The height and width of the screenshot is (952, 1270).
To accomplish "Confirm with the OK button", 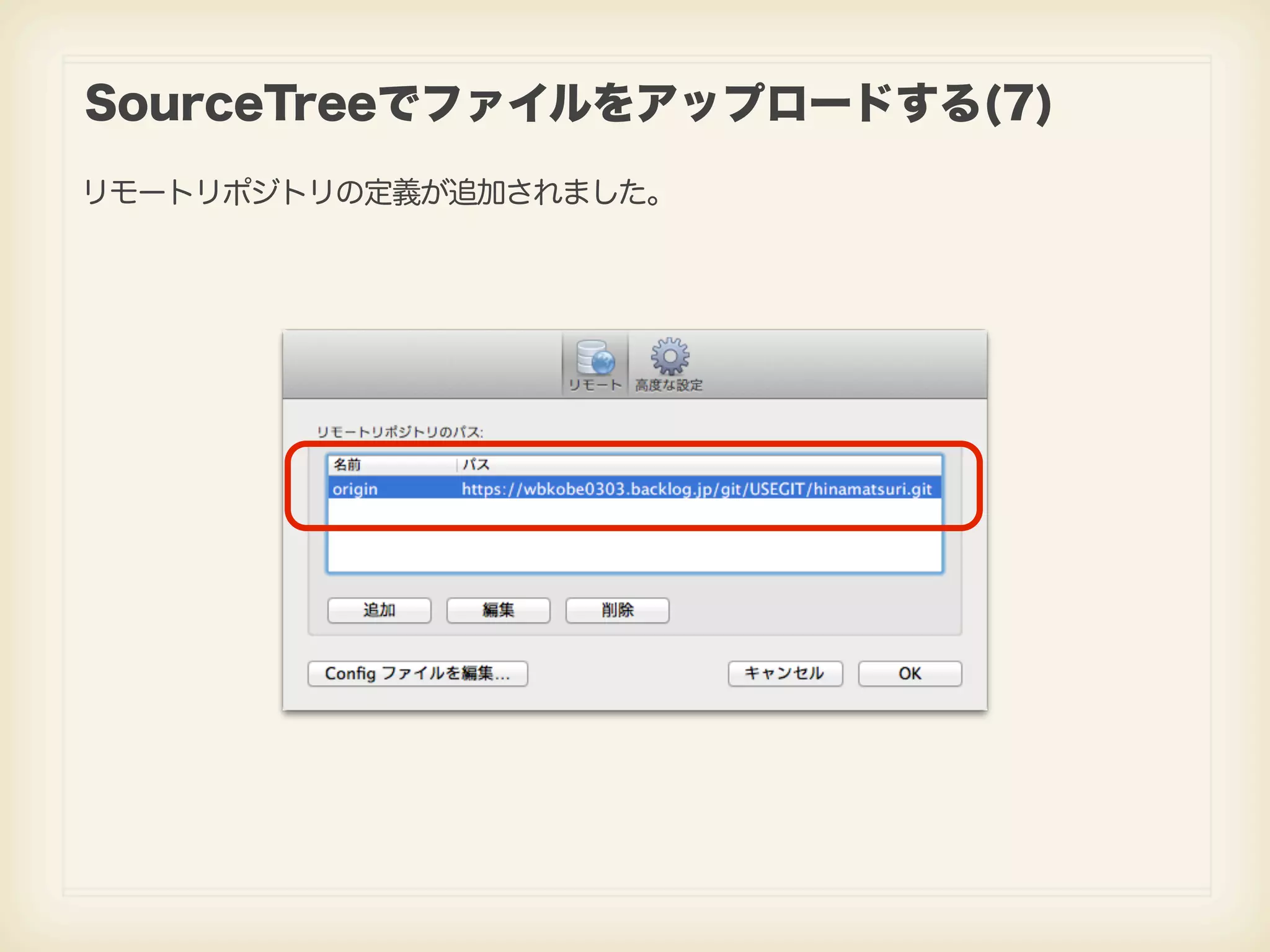I will (909, 673).
